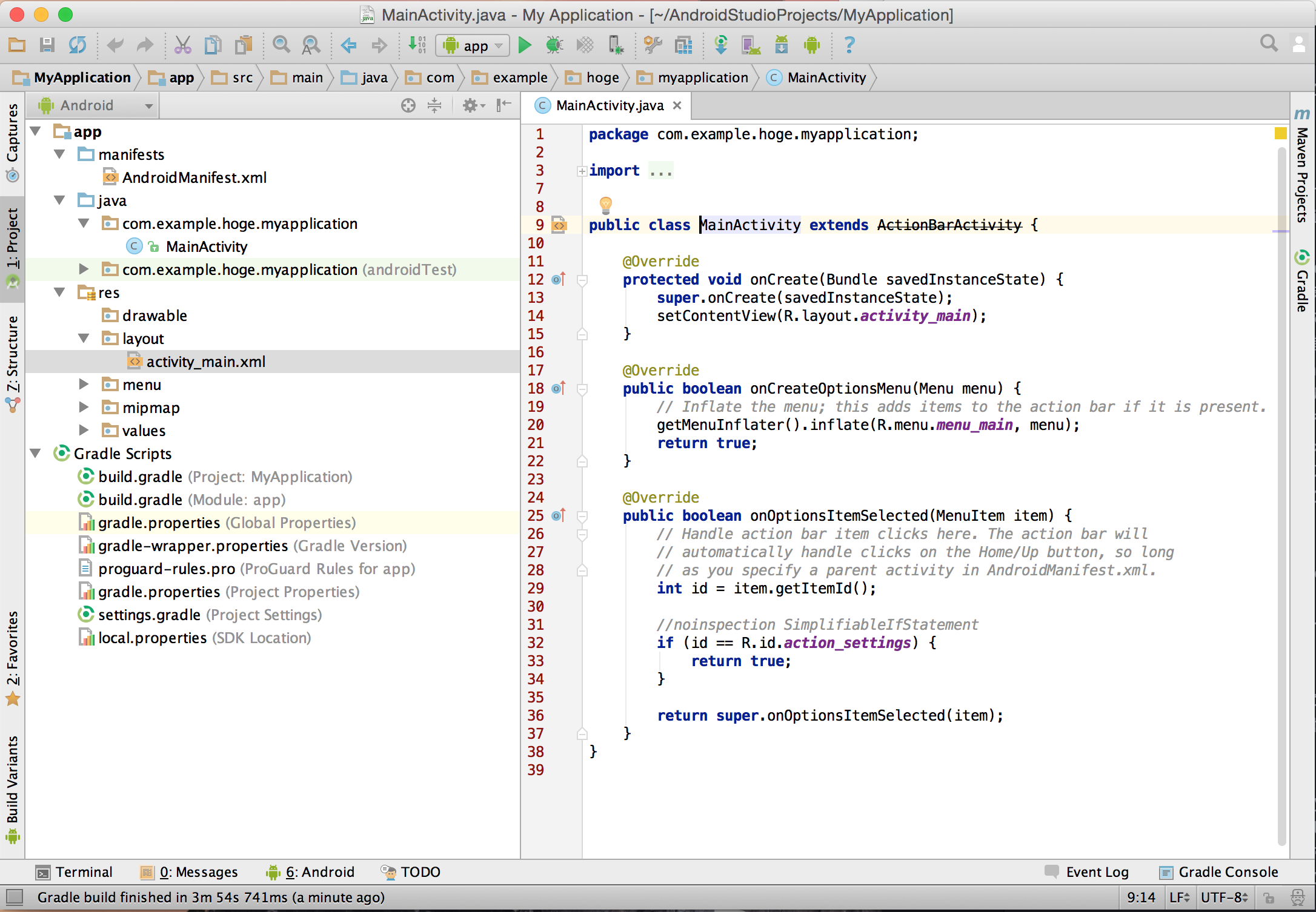Navigate Forward with the right arrow

[x=379, y=45]
